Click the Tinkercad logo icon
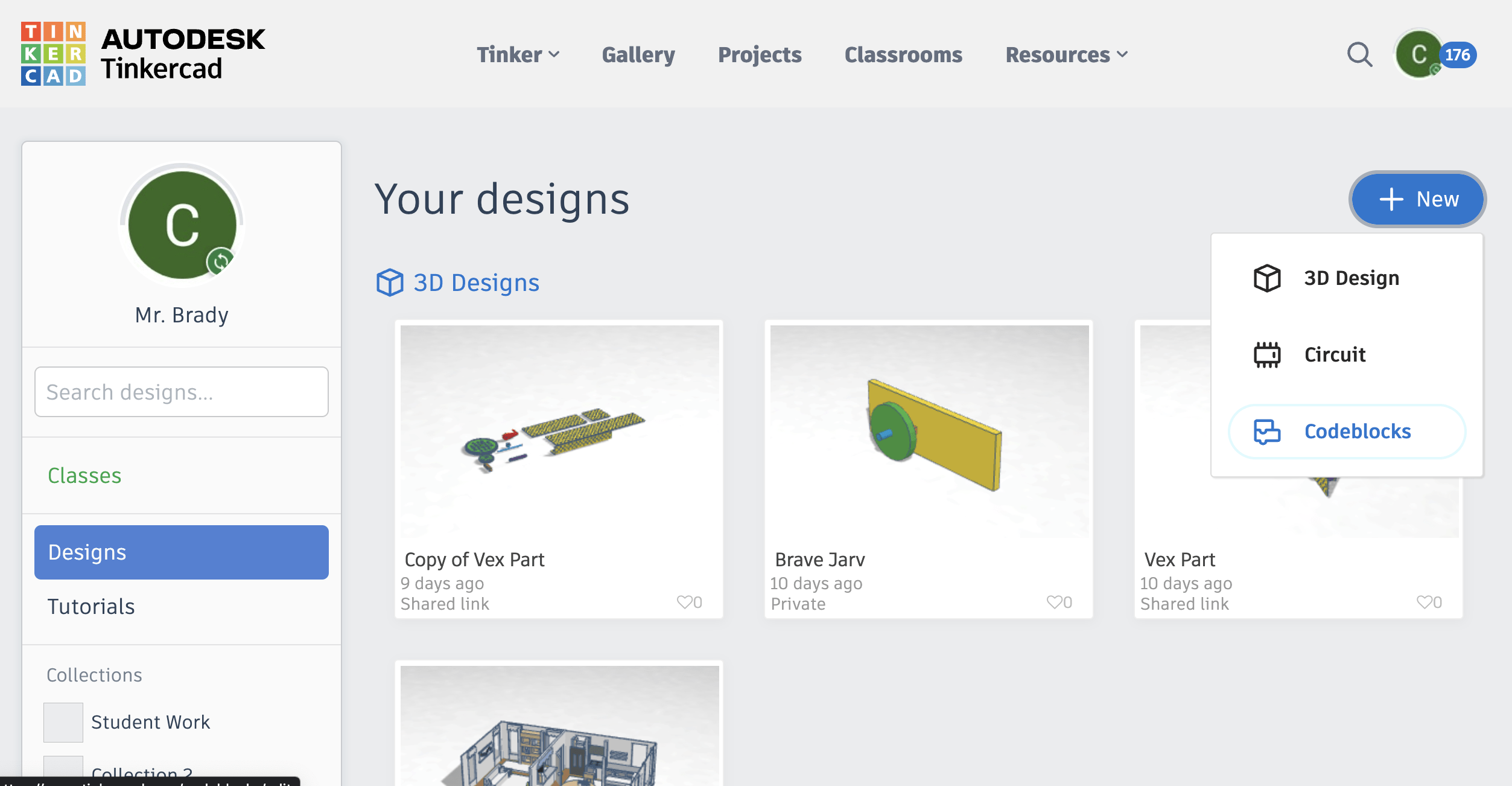 [x=53, y=54]
